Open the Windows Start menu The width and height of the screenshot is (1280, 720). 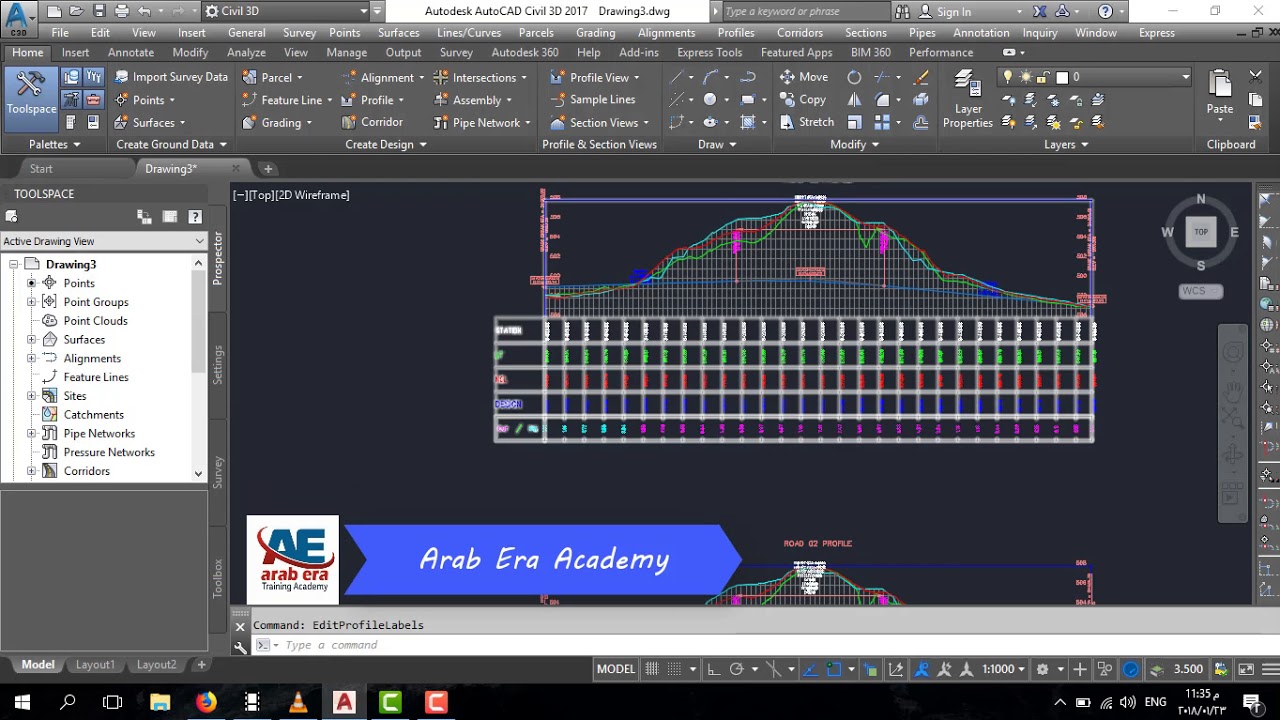click(x=22, y=702)
